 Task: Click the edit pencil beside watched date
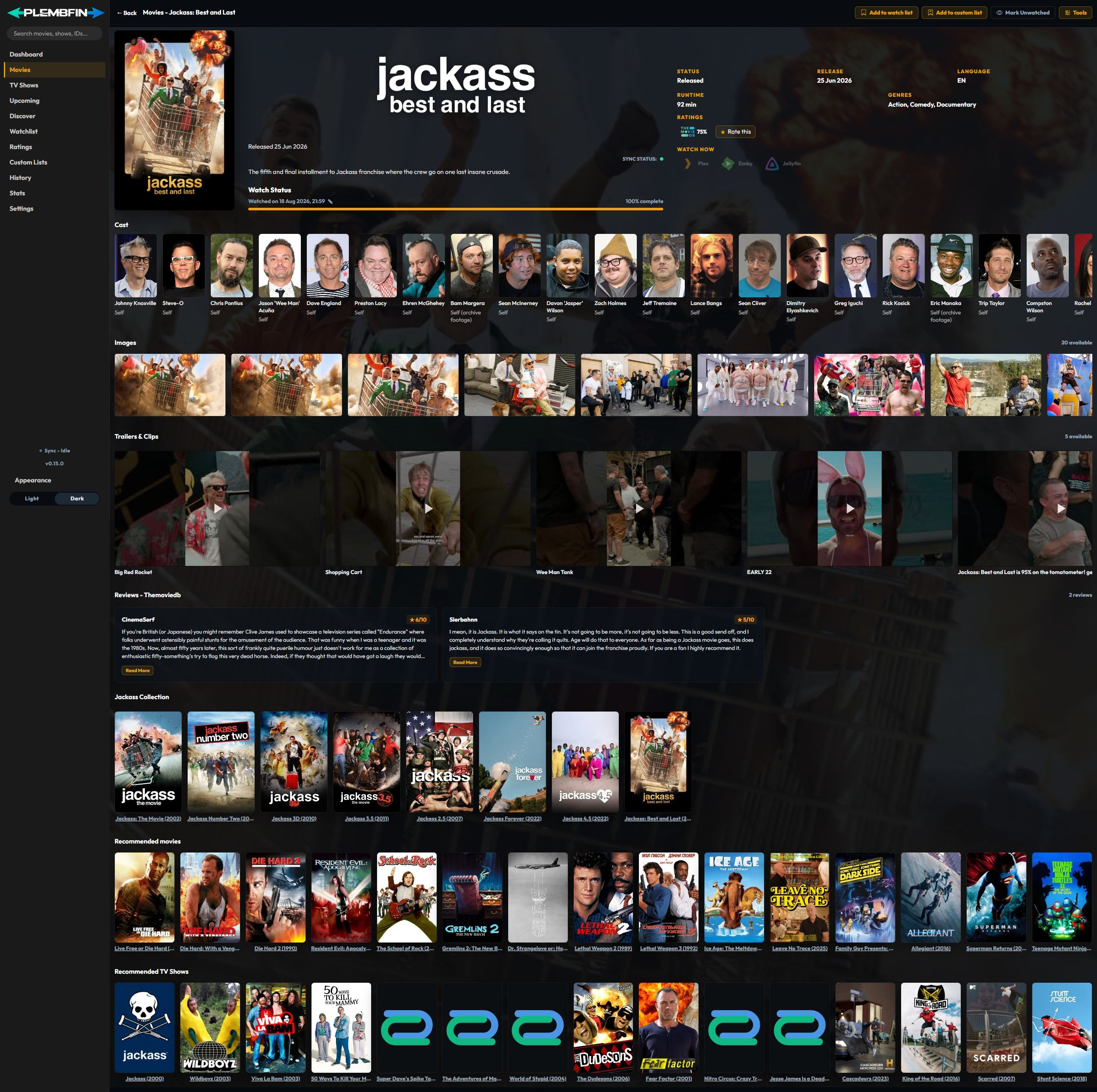330,201
